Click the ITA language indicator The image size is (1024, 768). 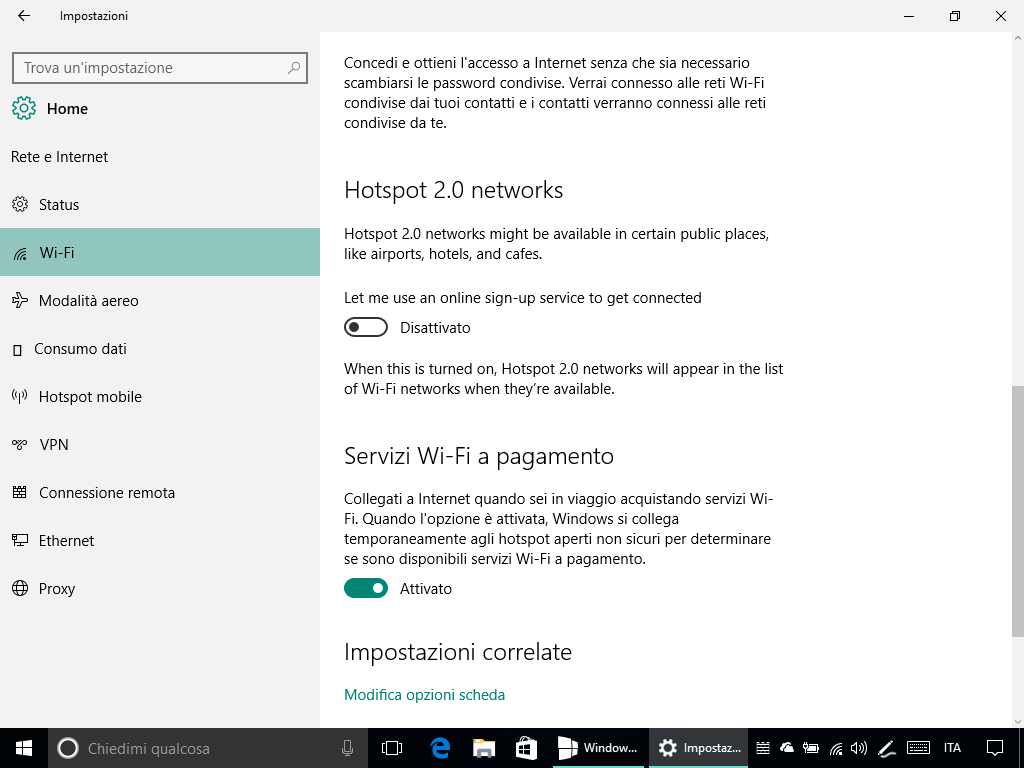[x=952, y=748]
